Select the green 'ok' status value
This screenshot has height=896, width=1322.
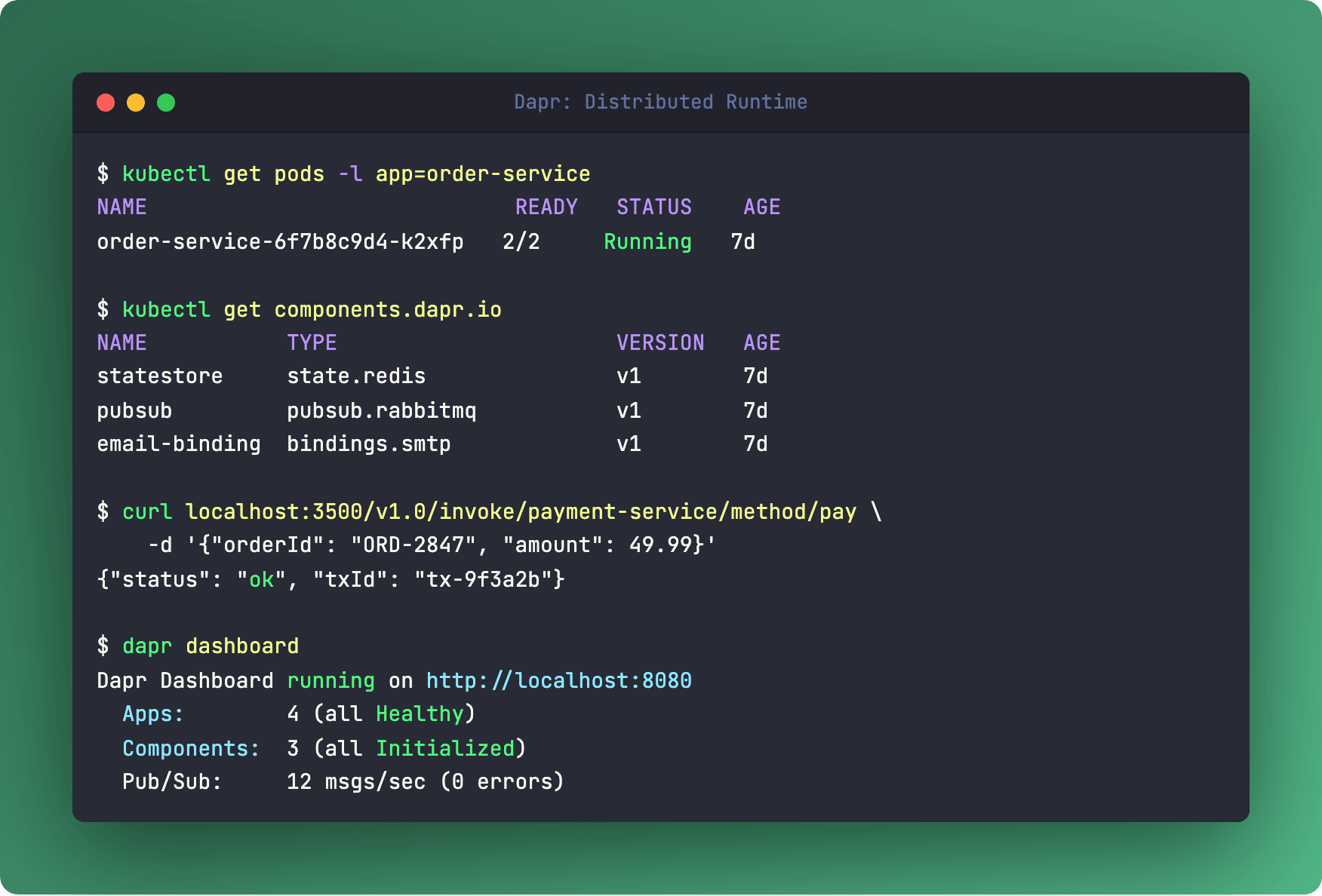tap(261, 579)
